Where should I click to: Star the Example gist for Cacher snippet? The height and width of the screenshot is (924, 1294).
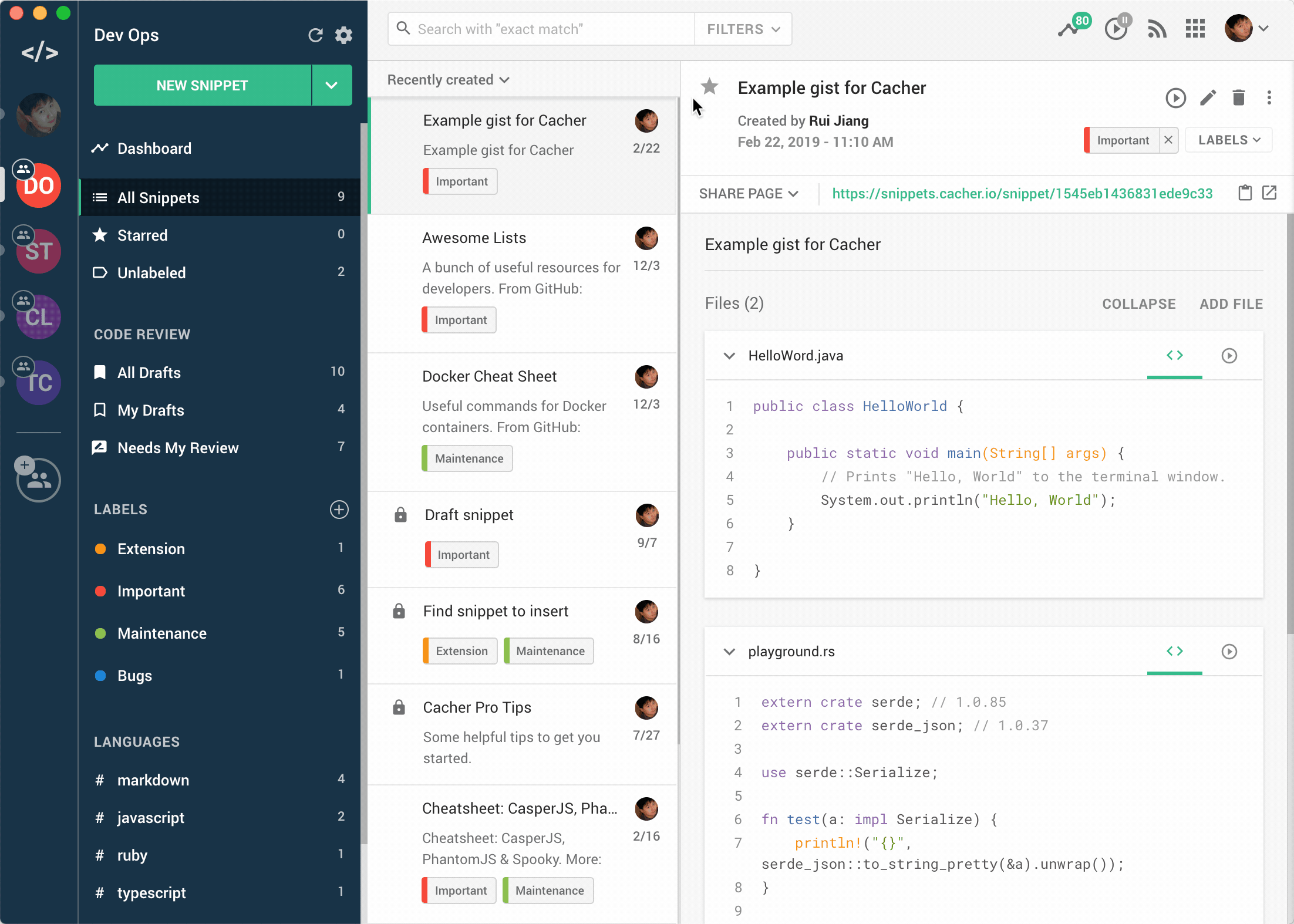tap(709, 86)
